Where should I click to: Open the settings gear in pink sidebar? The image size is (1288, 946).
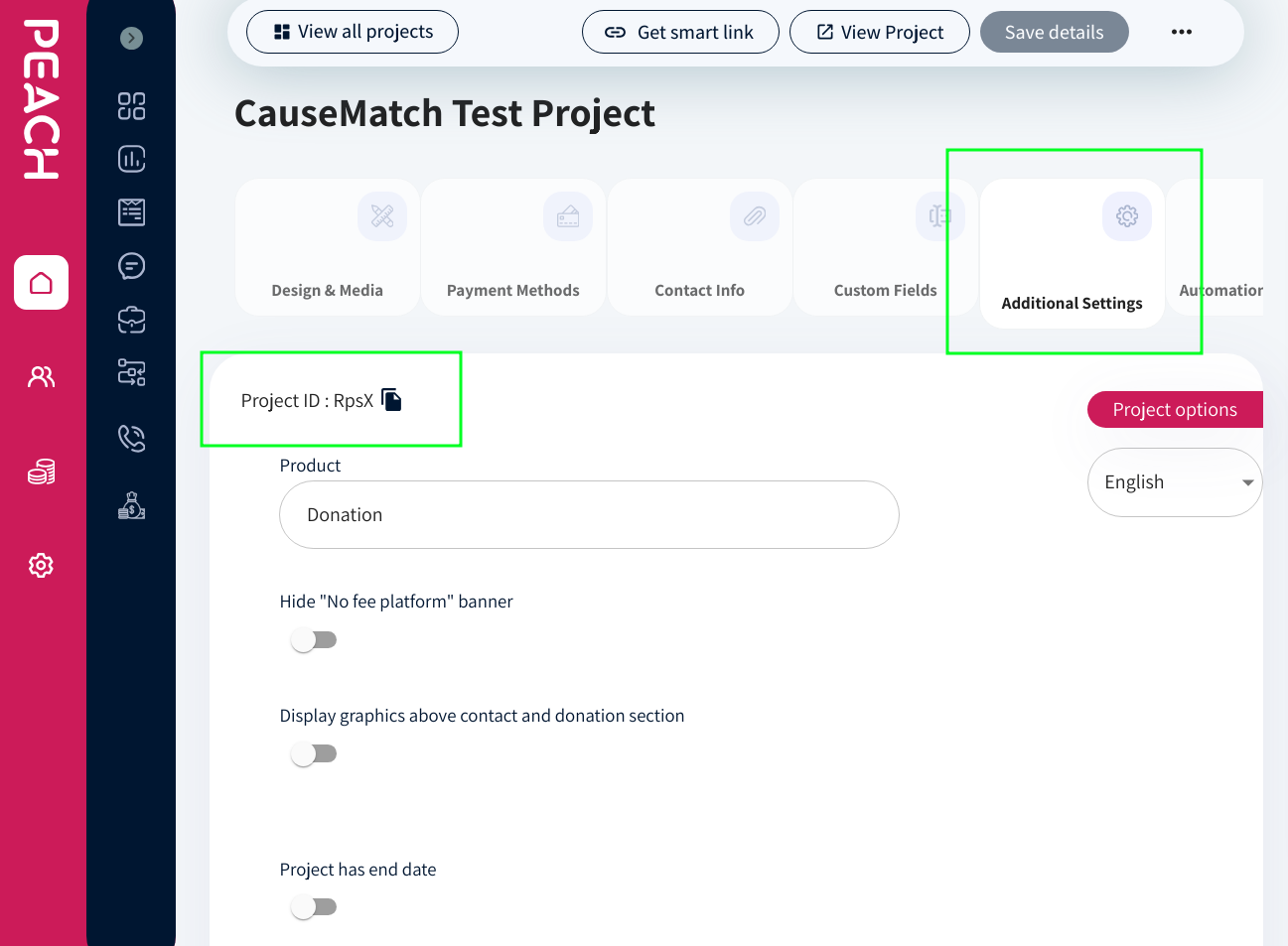click(x=41, y=565)
